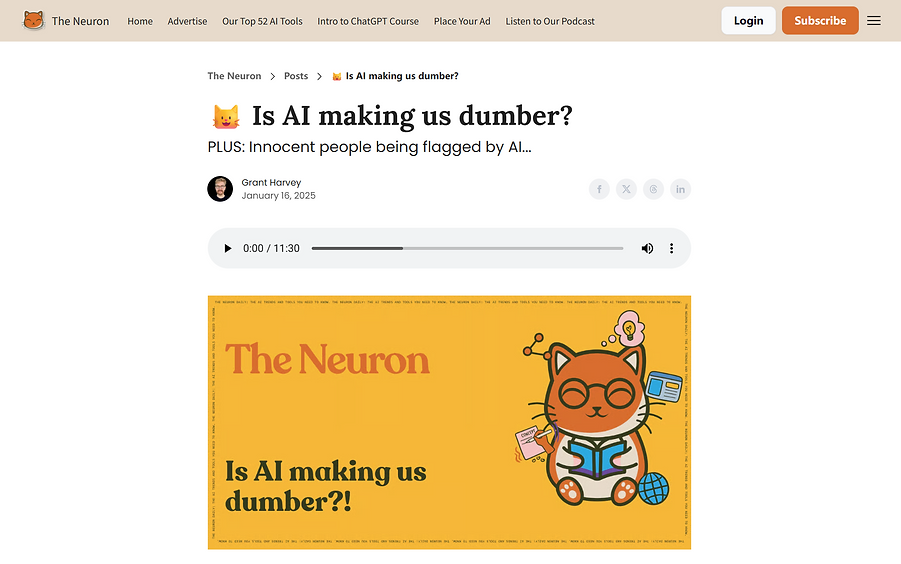Image resolution: width=901 pixels, height=564 pixels.
Task: Mute the audio player volume
Action: (647, 248)
